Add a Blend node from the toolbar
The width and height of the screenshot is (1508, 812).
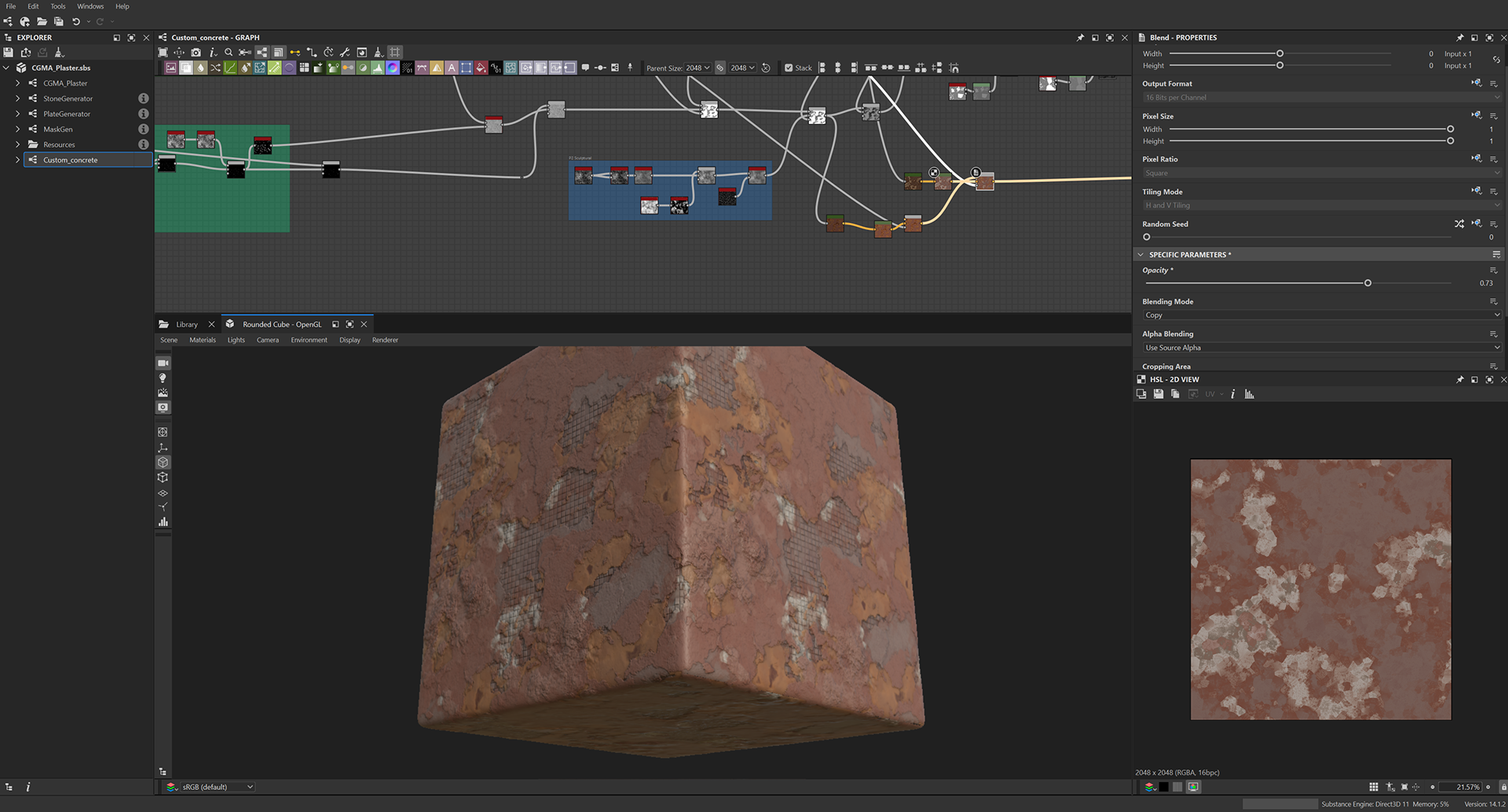(186, 68)
